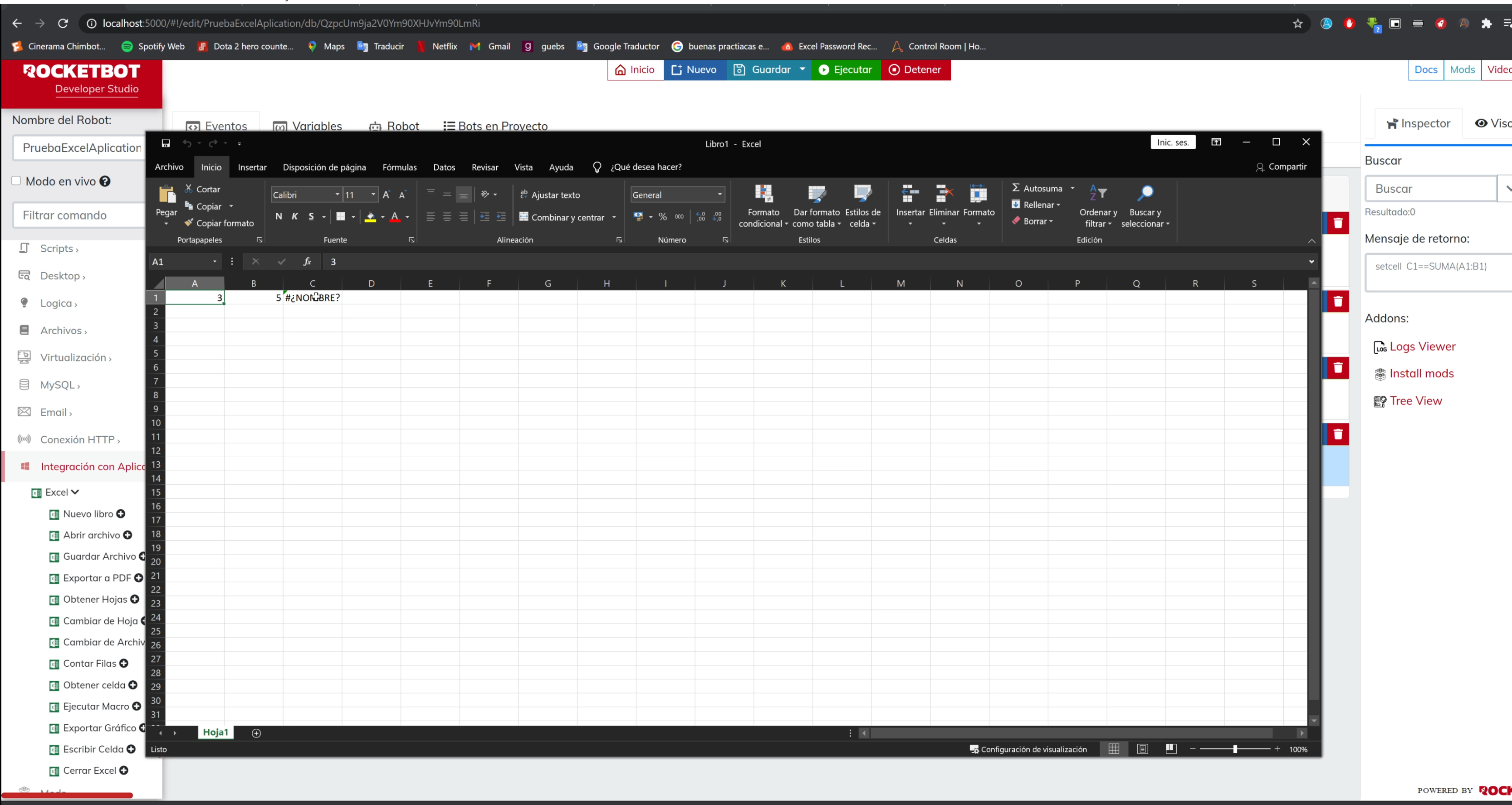Viewport: 1512px width, 805px height.
Task: Click the insert function fx icon
Action: 307,262
